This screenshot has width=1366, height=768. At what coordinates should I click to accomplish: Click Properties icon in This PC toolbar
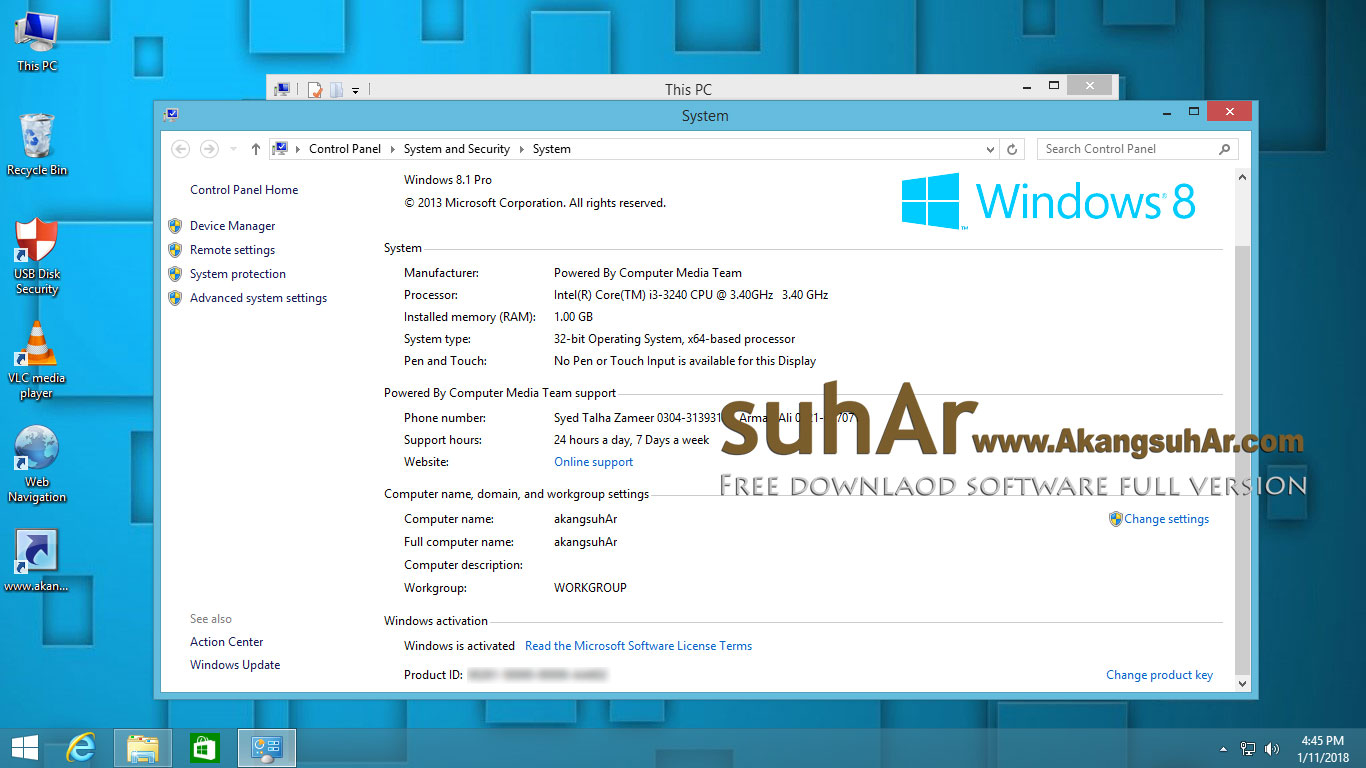pyautogui.click(x=315, y=90)
